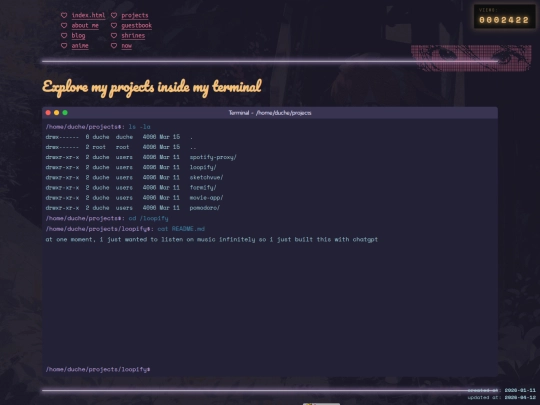Click the README output about chatgpt

tap(211, 239)
